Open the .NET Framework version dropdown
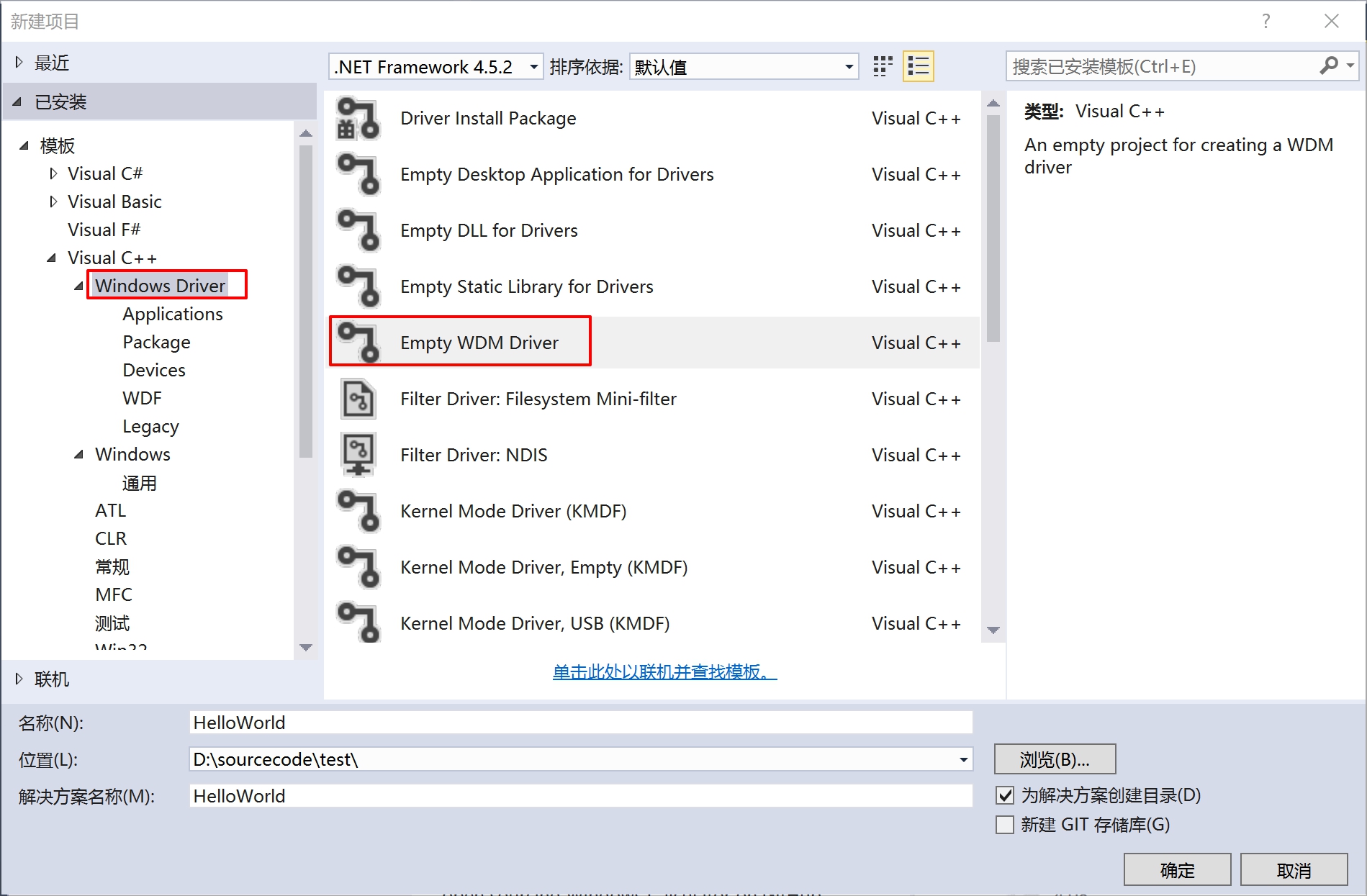Image resolution: width=1367 pixels, height=896 pixels. [533, 66]
